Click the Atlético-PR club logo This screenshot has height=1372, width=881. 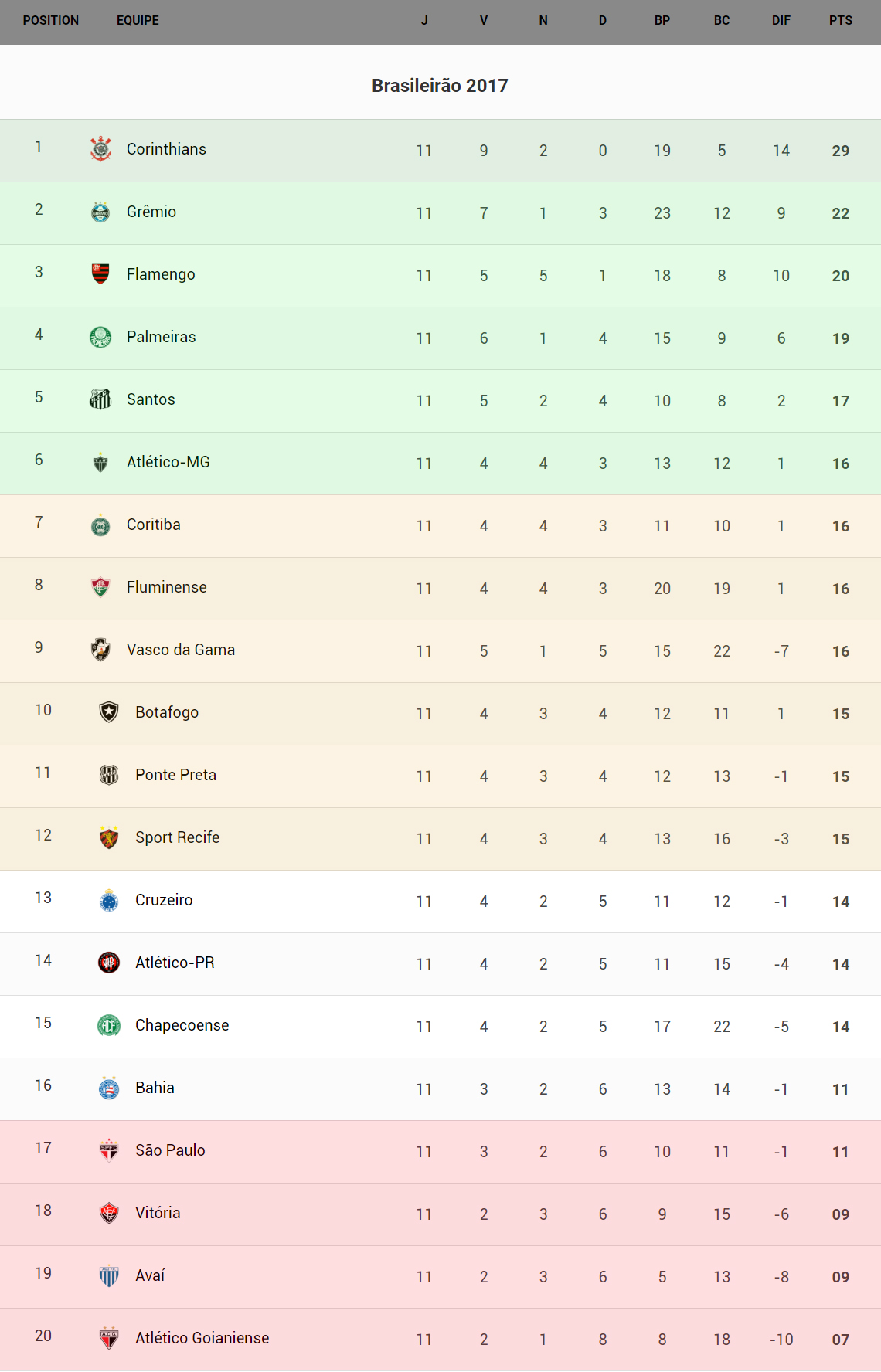point(109,963)
